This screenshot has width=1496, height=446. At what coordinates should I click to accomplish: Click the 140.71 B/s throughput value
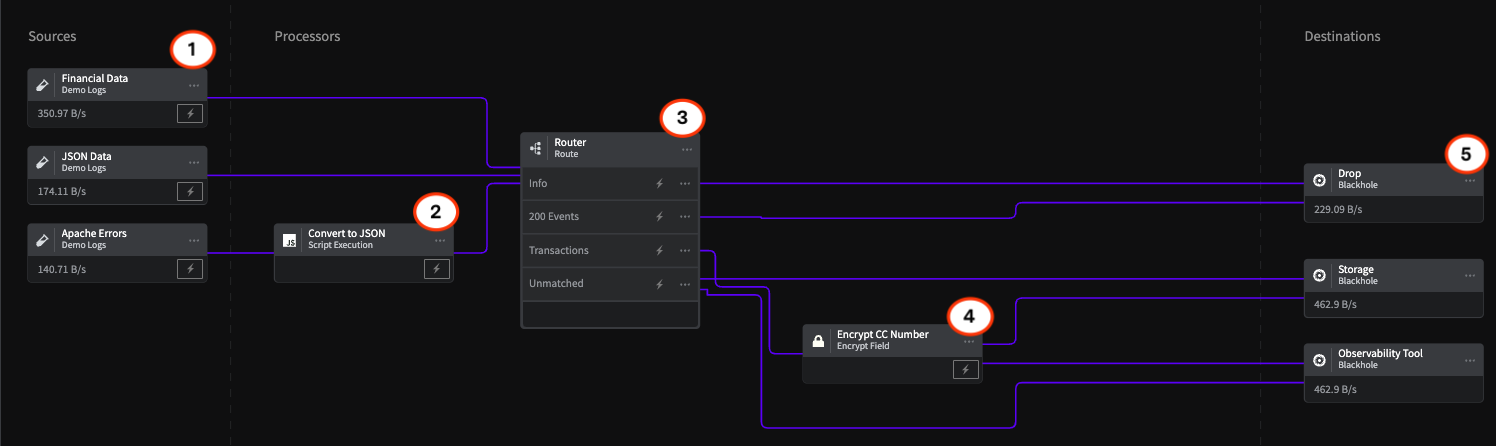click(x=61, y=270)
